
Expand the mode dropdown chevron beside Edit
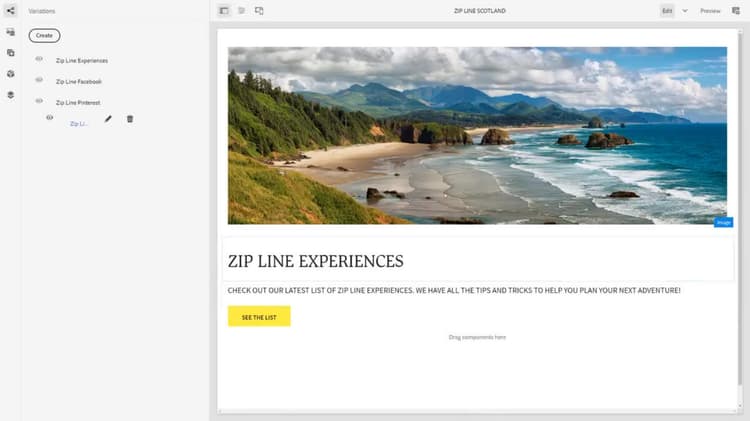click(685, 11)
